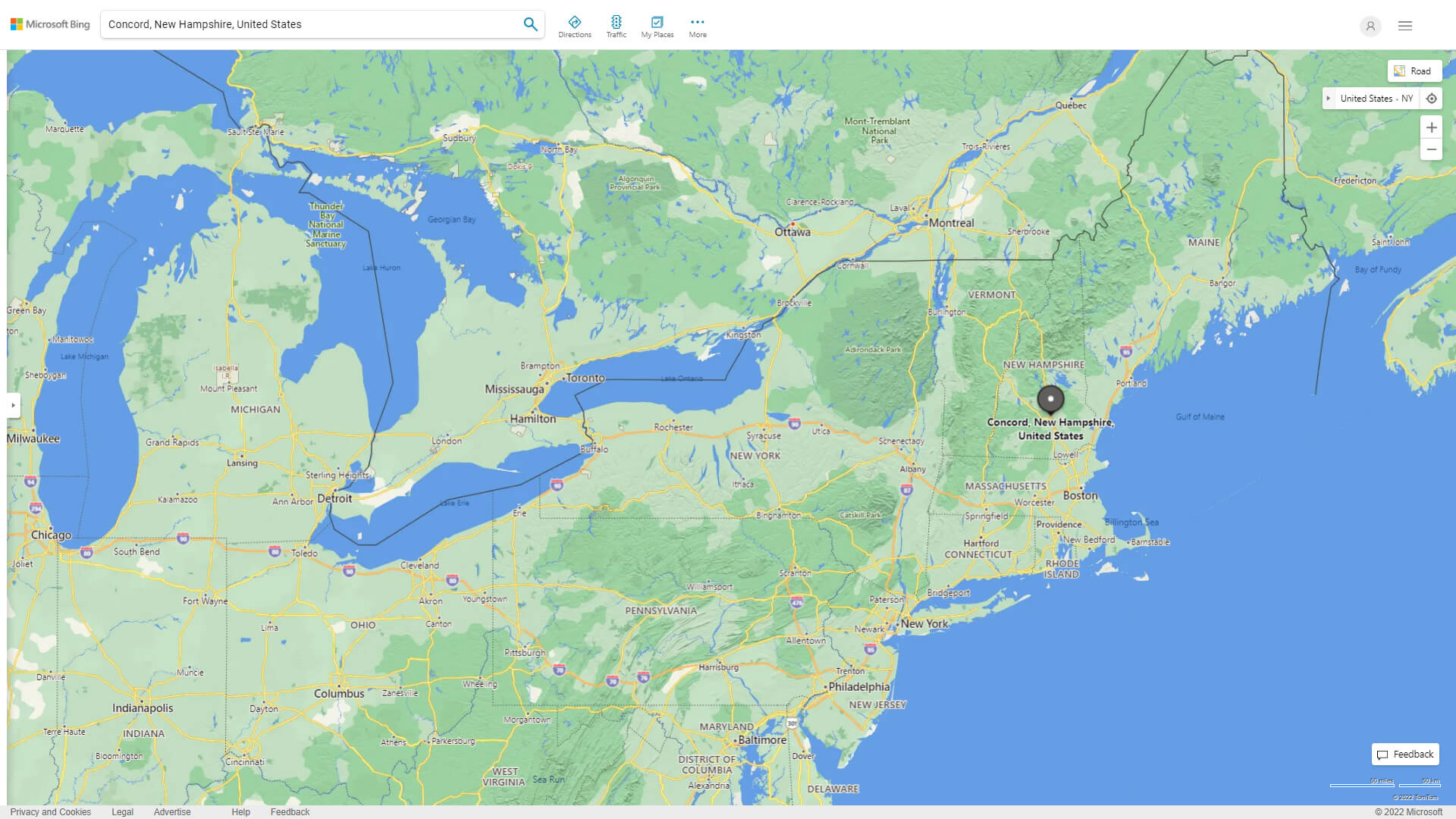Click the Privacy and Cookies link
This screenshot has width=1456, height=819.
(51, 812)
